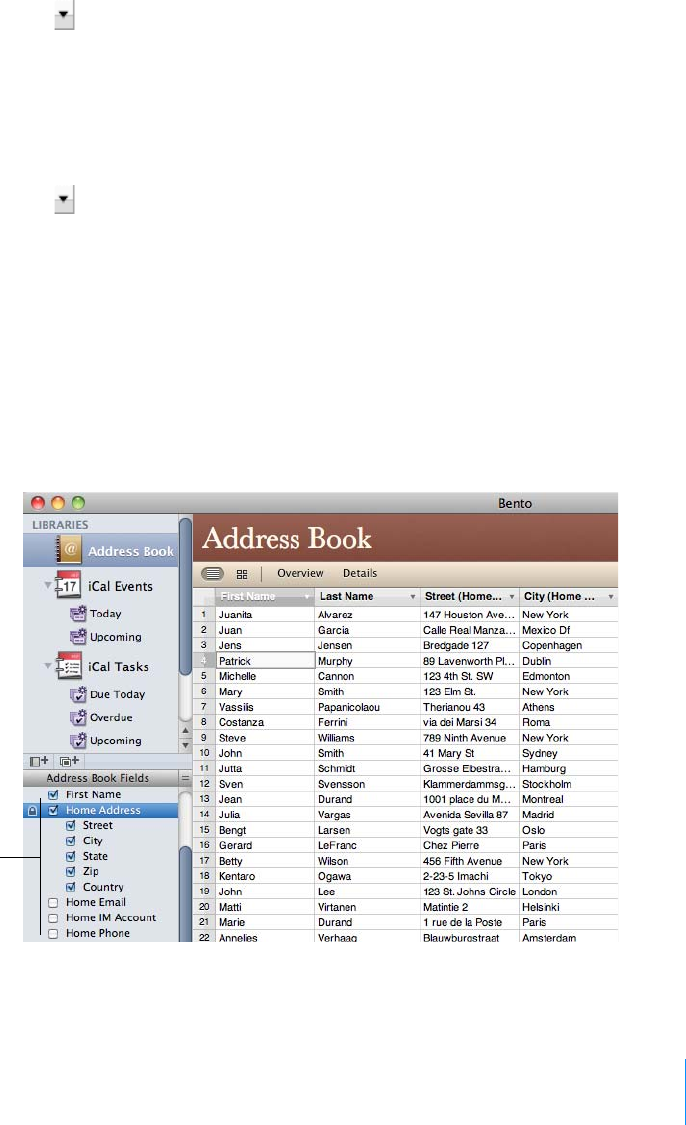Click the Copenhagen city cell
686x1125 pixels.
pos(568,645)
